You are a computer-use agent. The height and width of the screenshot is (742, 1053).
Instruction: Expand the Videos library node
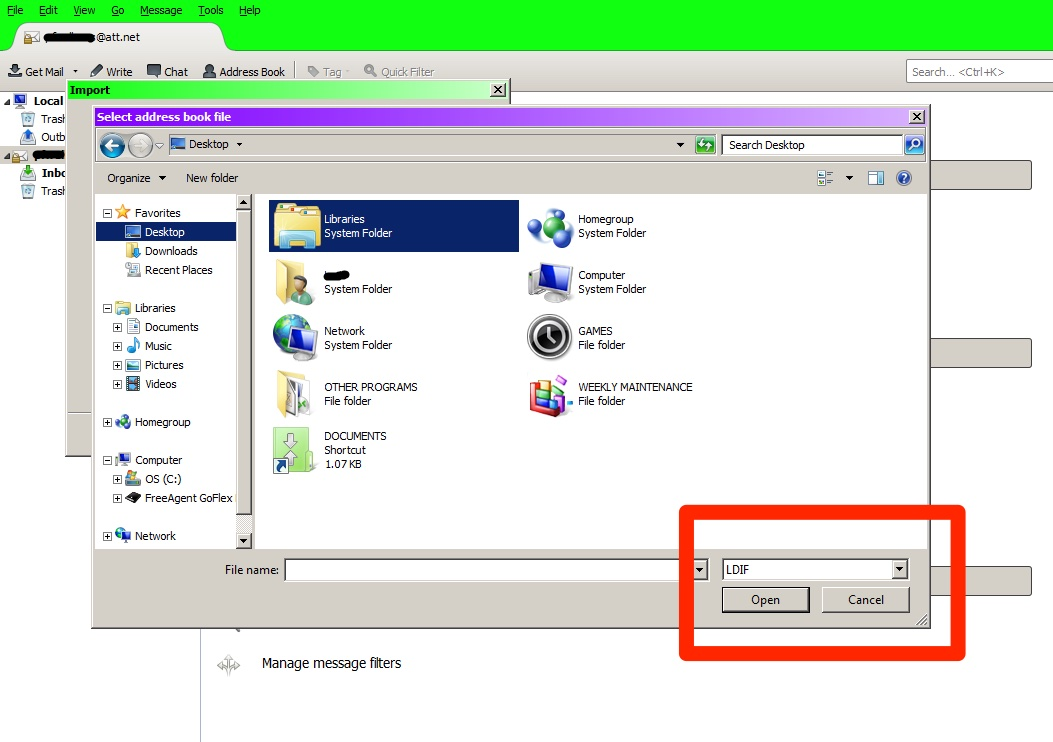118,385
